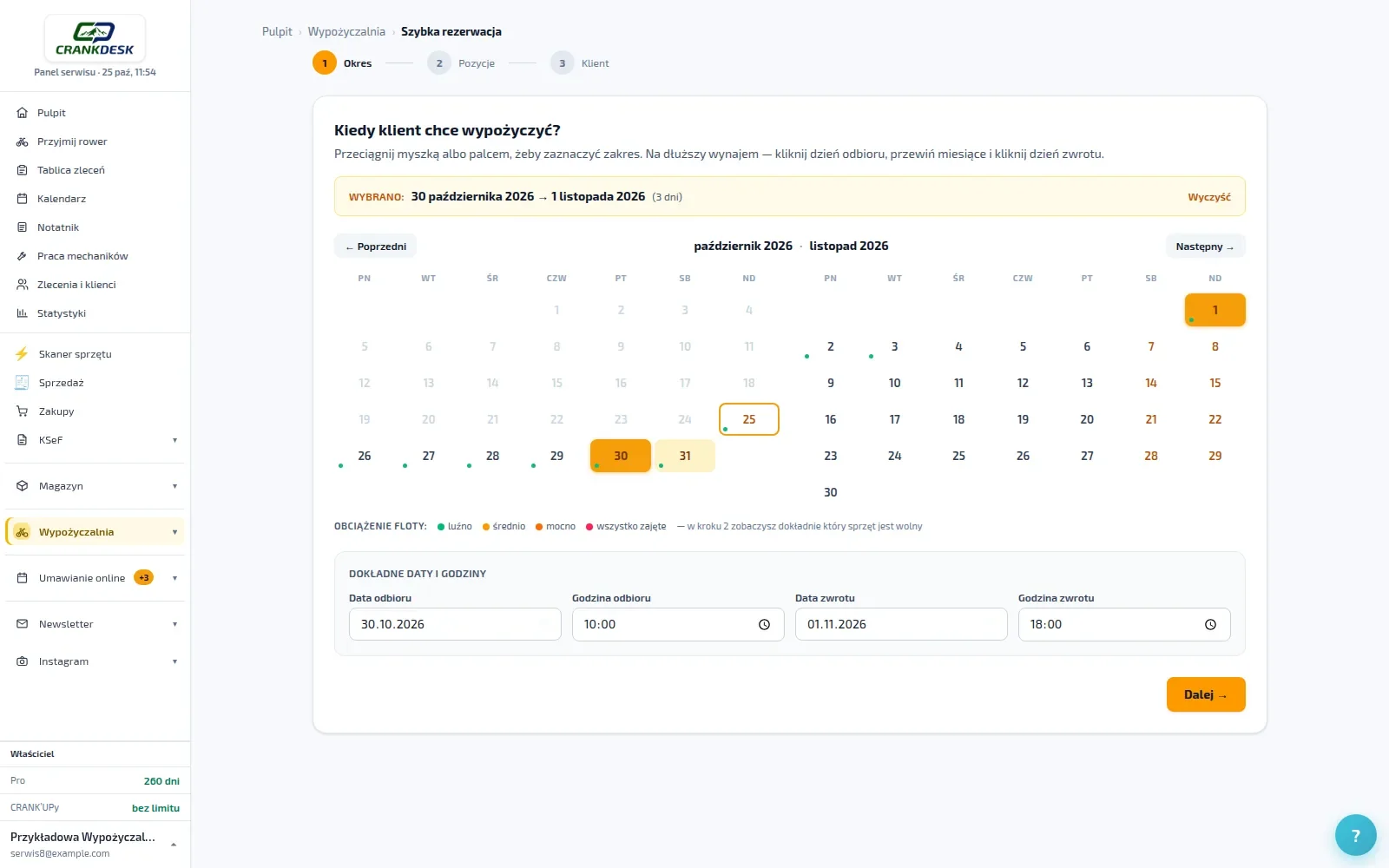Open Pulpit breadcrumb link

tap(277, 31)
